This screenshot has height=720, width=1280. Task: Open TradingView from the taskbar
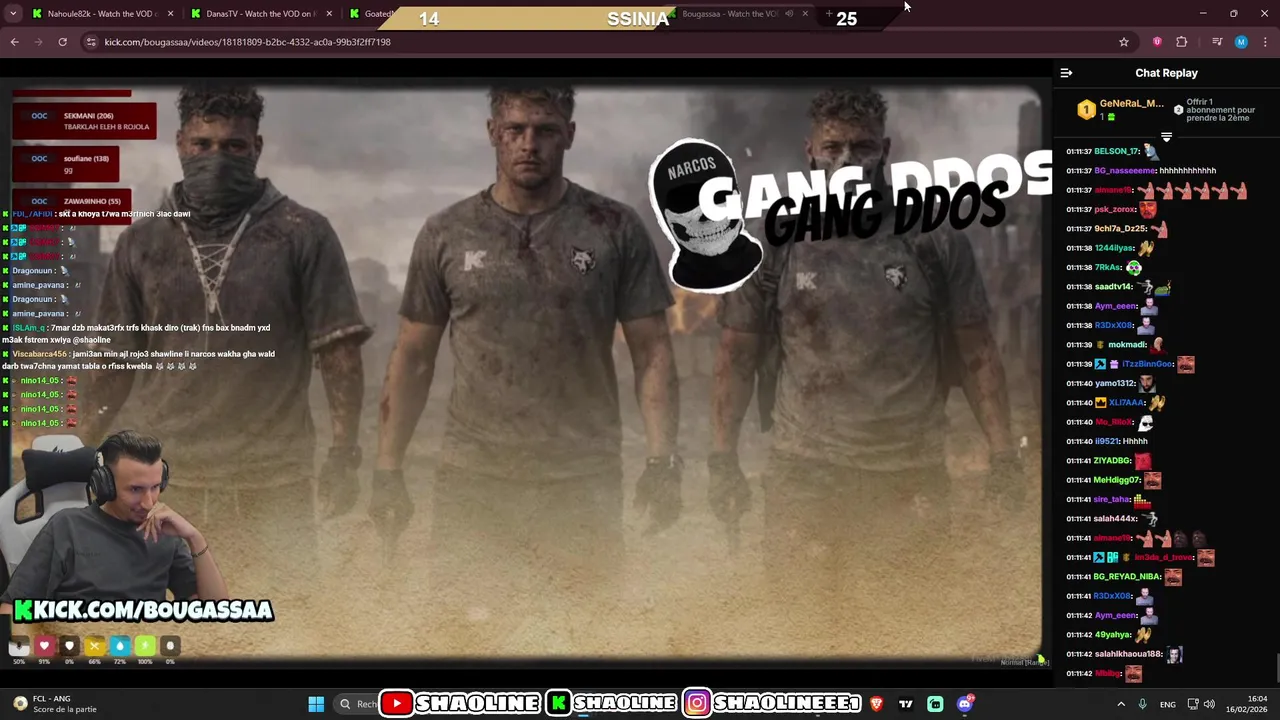click(x=906, y=704)
